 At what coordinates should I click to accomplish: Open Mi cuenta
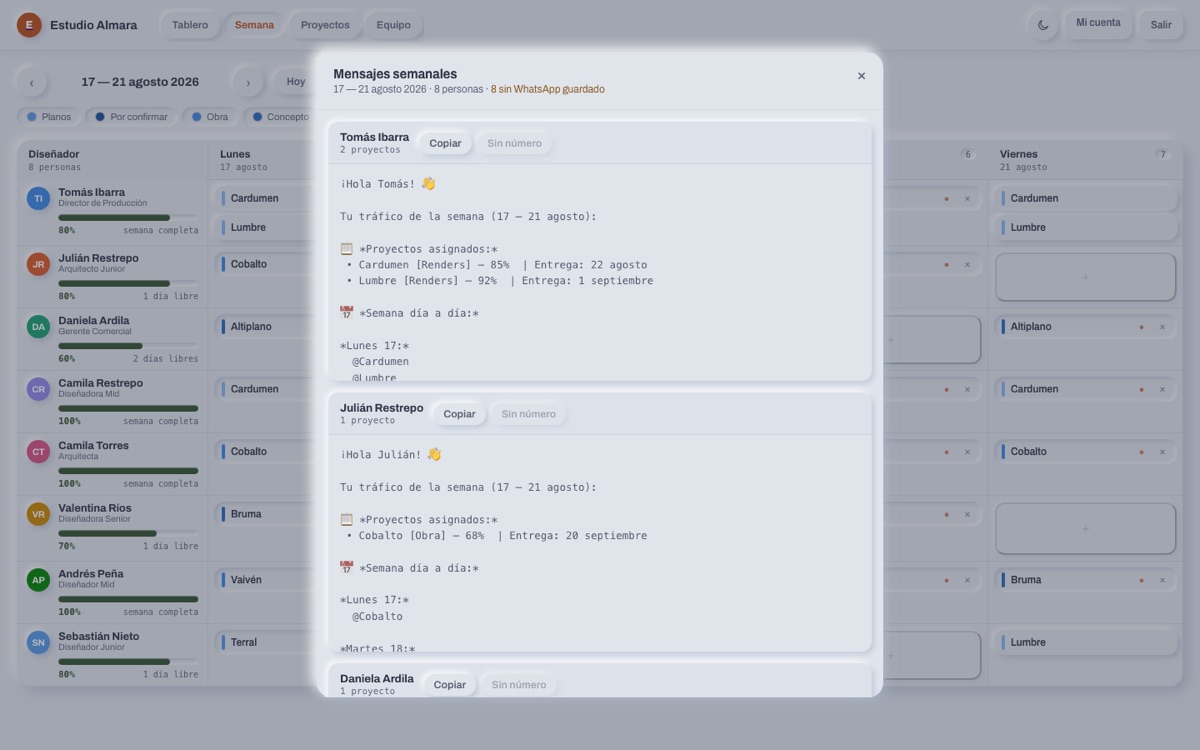click(1098, 23)
